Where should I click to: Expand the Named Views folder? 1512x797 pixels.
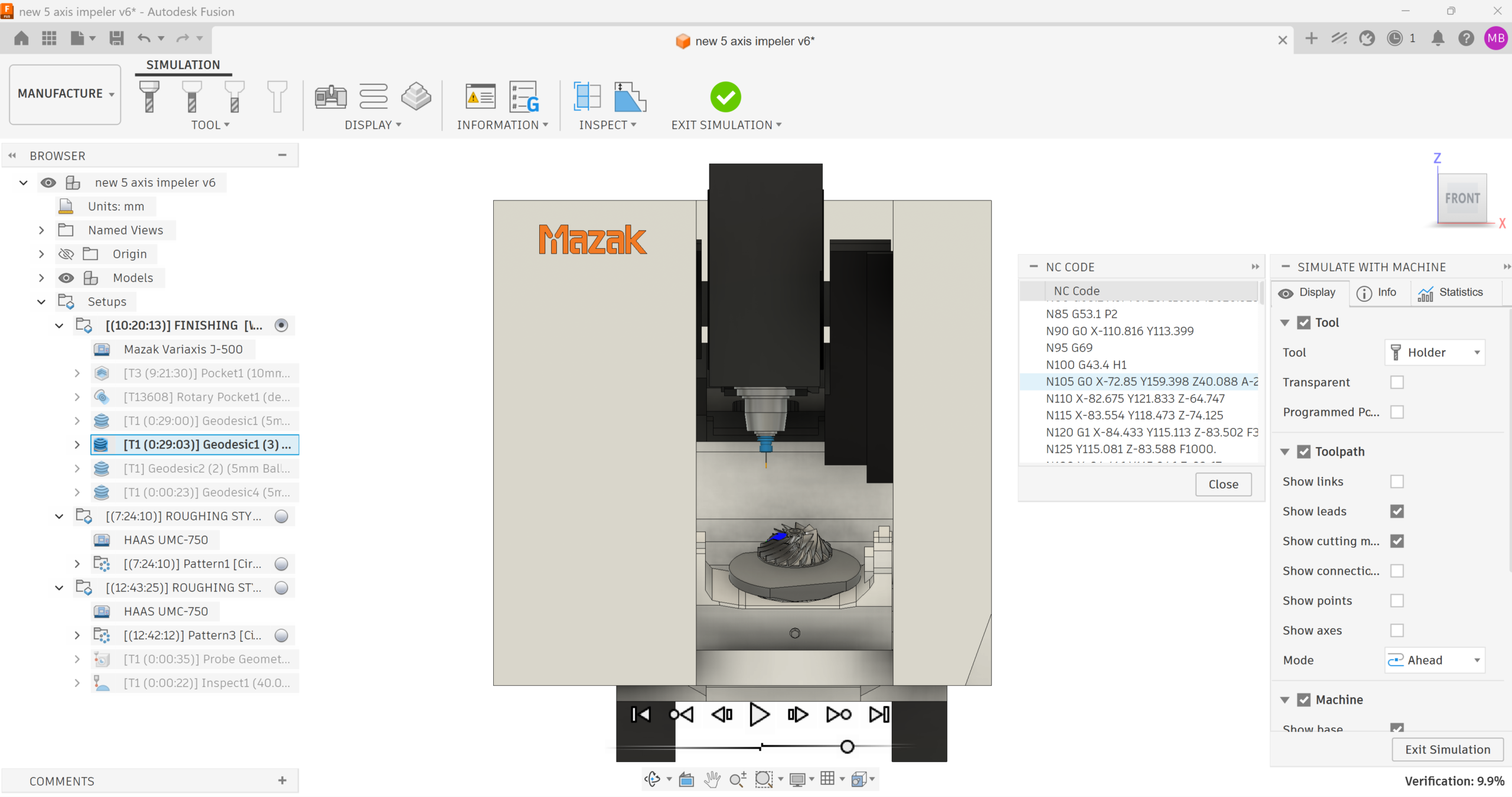[x=41, y=230]
